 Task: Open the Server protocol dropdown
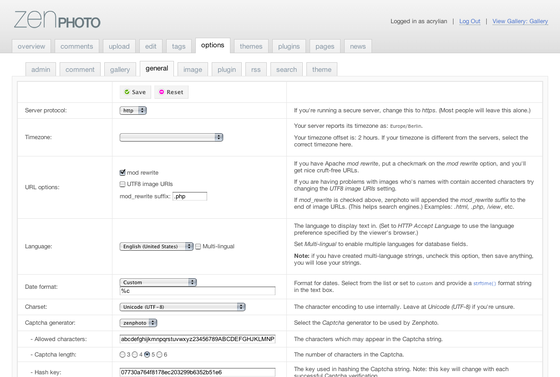133,111
